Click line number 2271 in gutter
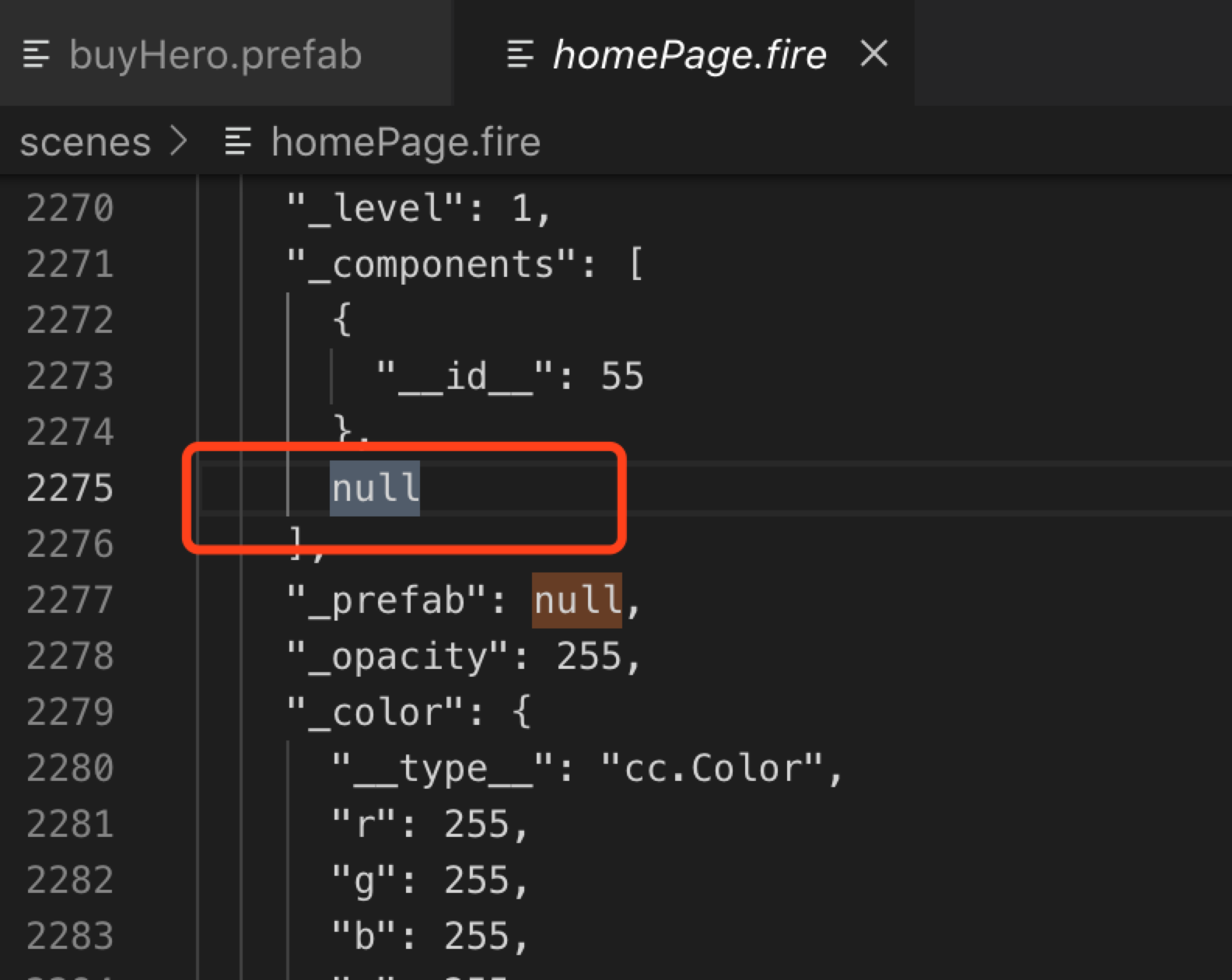The width and height of the screenshot is (1232, 980). [x=70, y=264]
